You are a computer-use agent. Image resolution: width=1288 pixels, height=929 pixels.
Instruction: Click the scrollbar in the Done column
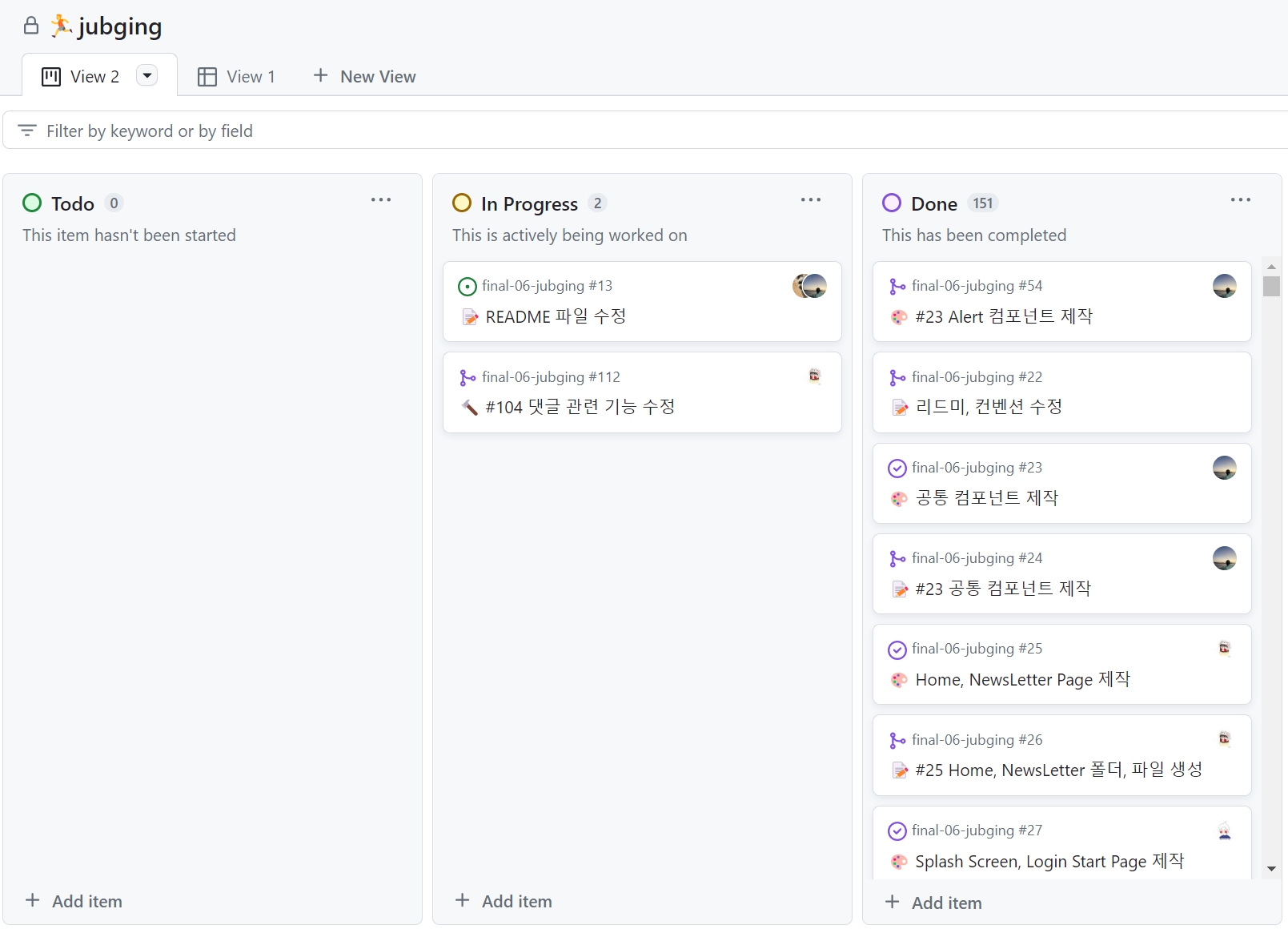[x=1270, y=286]
